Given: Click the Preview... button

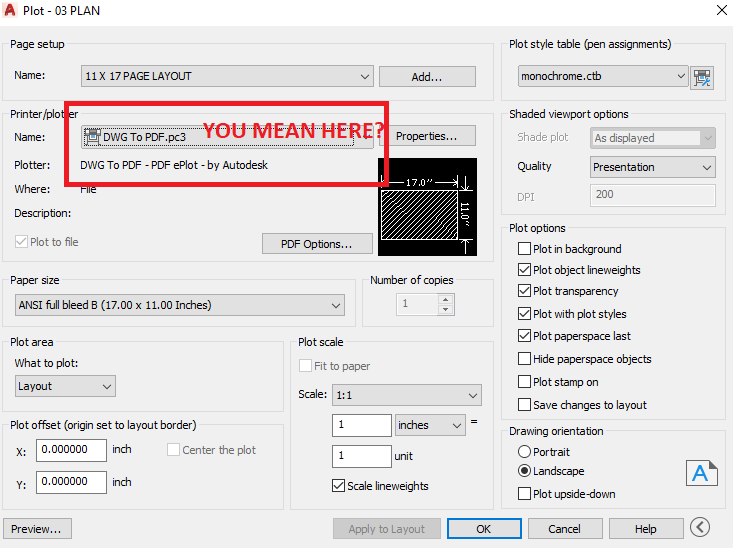Looking at the screenshot, I should (x=37, y=529).
